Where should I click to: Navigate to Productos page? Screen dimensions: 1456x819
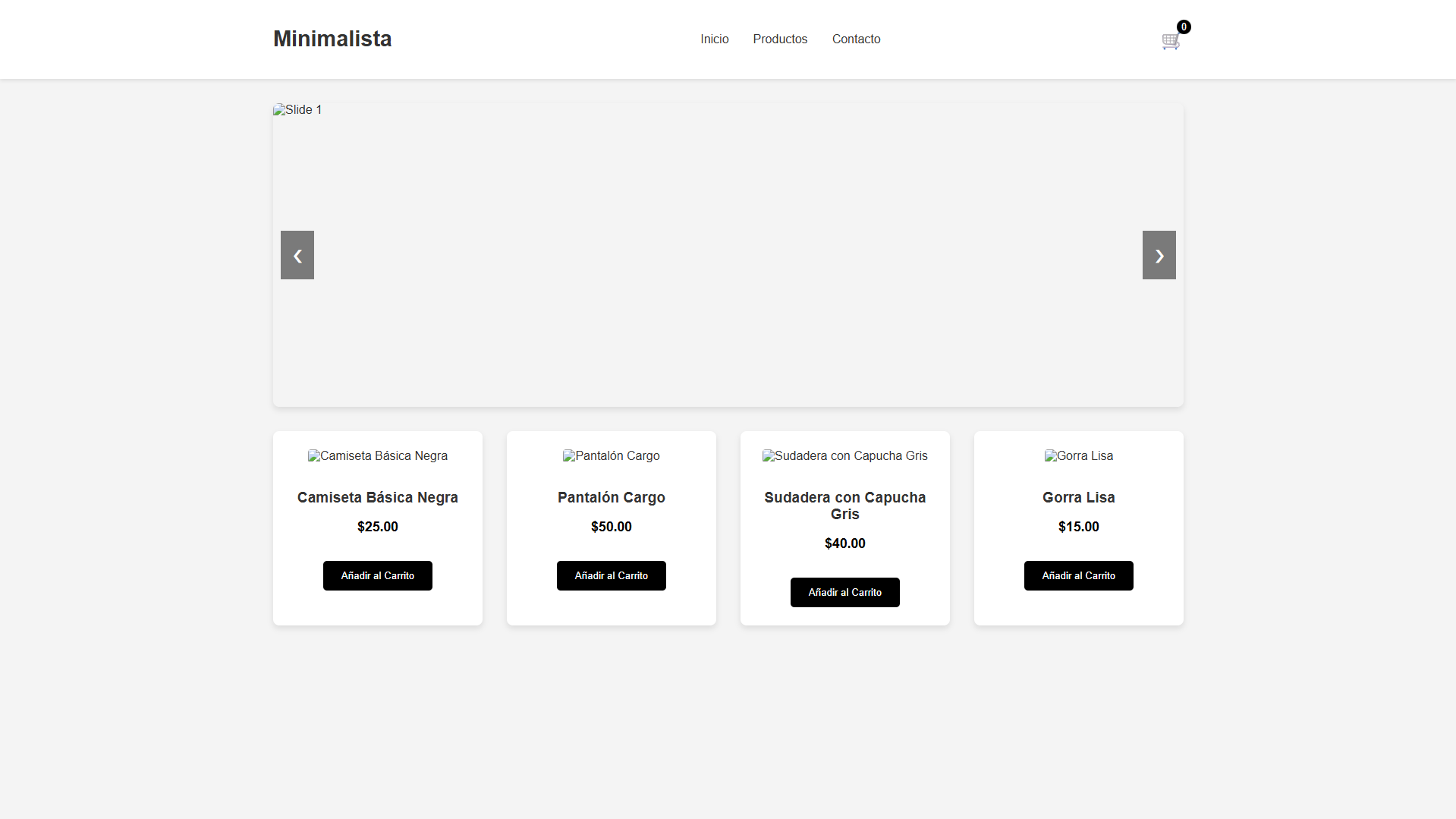pos(780,39)
